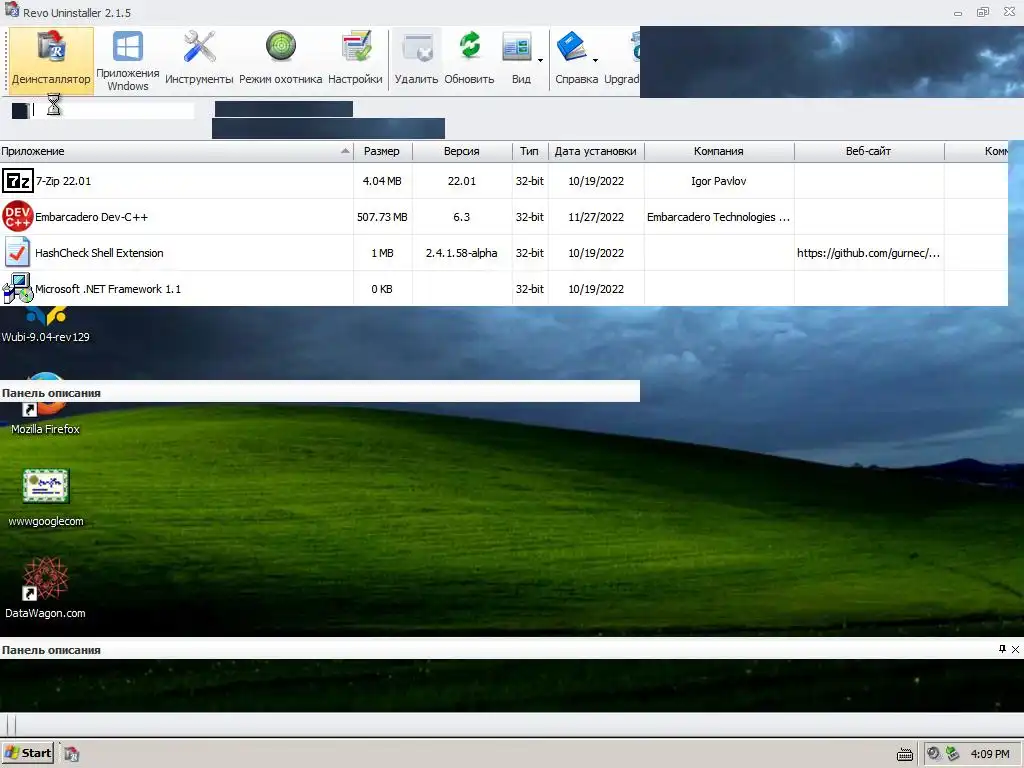Image resolution: width=1024 pixels, height=768 pixels.
Task: Click the taskbar clock 4:09 PM
Action: 990,754
